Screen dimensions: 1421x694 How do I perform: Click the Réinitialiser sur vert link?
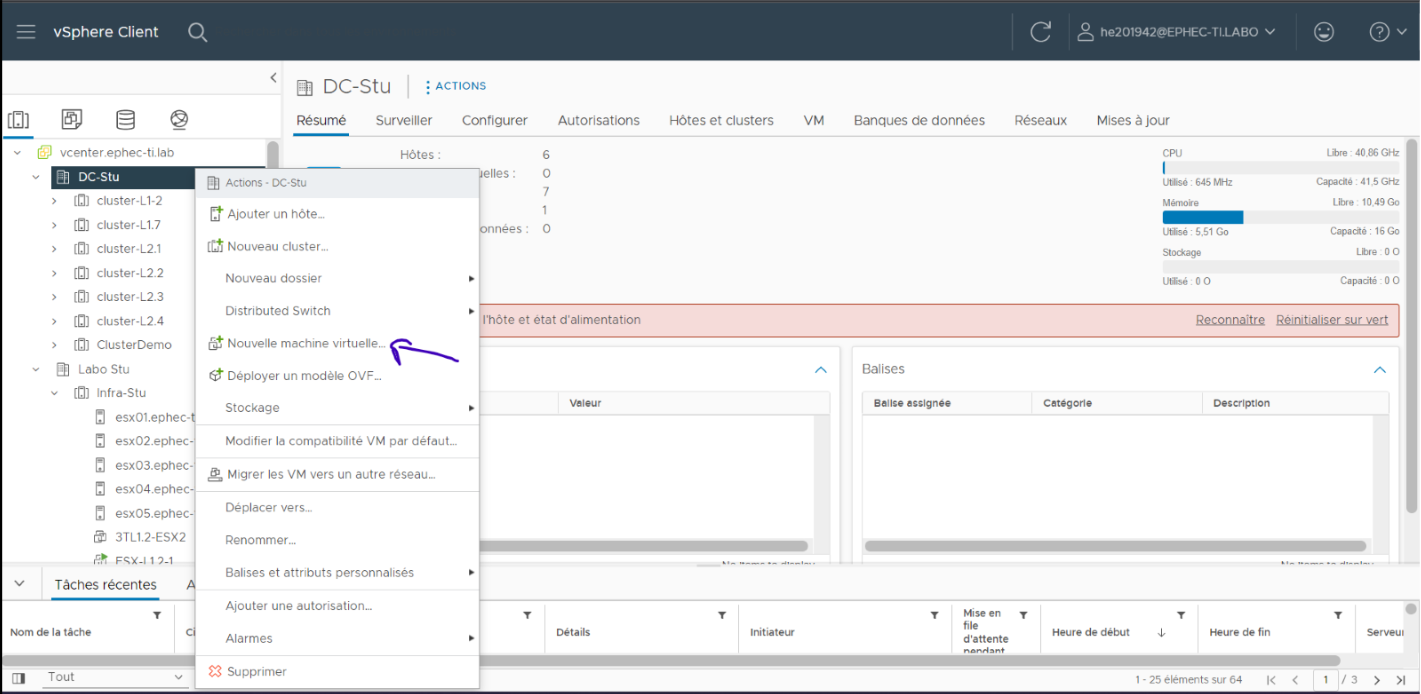coord(1332,320)
